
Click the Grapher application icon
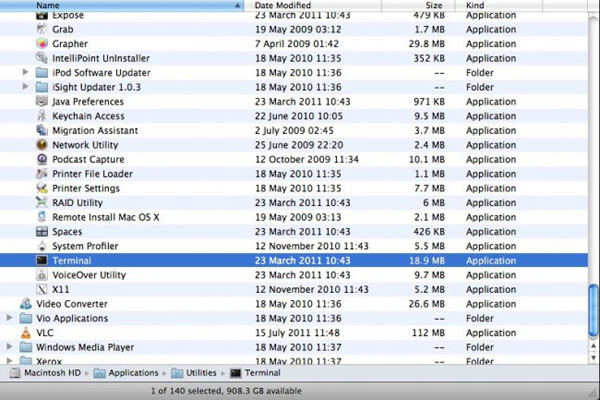[x=41, y=44]
